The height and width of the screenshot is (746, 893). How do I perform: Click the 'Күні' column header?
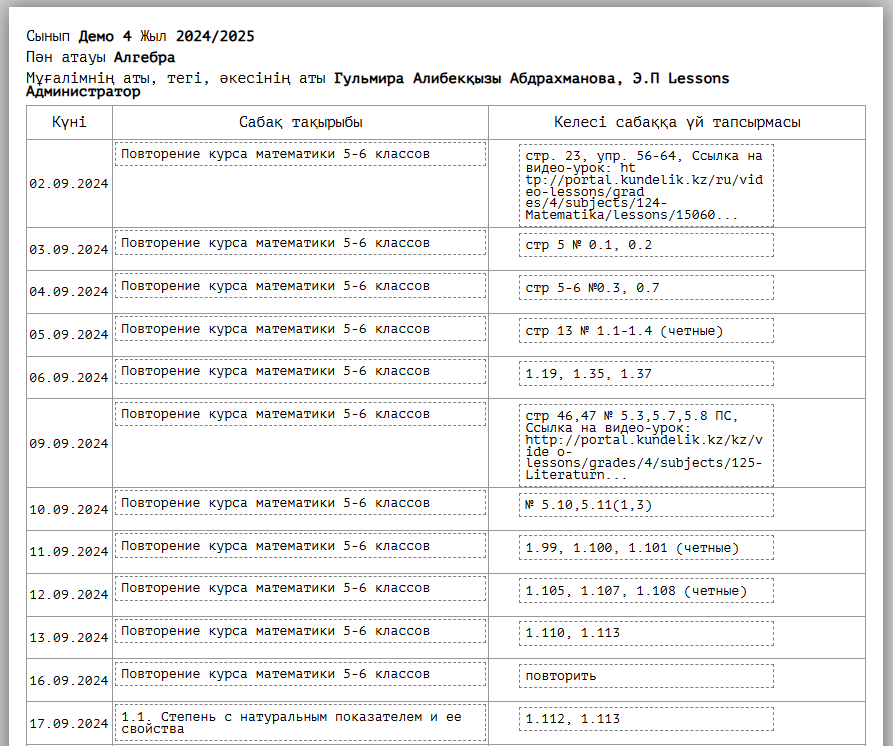69,122
